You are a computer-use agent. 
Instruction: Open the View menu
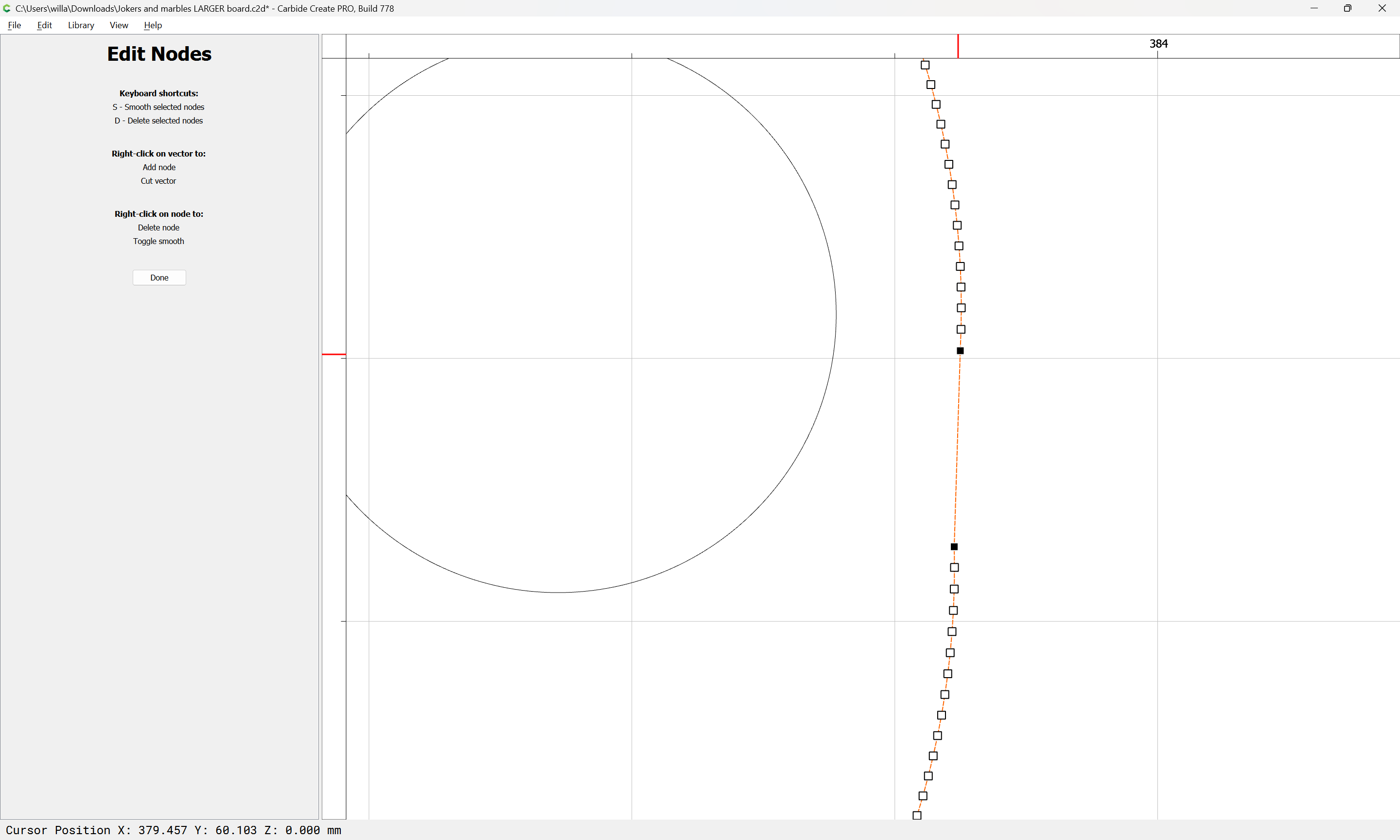[x=119, y=25]
